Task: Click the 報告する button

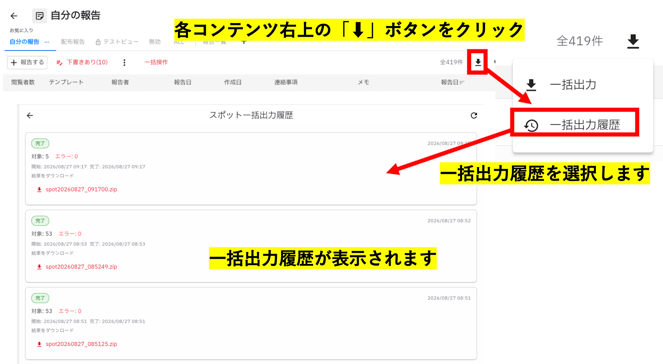Action: pyautogui.click(x=27, y=63)
